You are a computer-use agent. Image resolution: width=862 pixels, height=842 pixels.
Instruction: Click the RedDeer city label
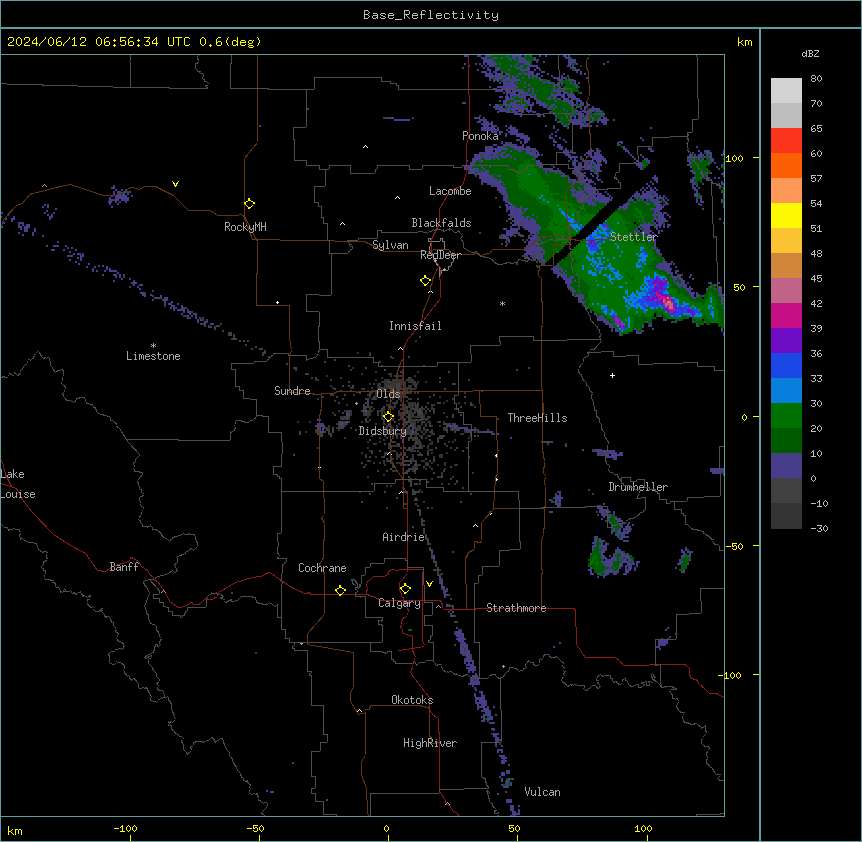[x=440, y=255]
